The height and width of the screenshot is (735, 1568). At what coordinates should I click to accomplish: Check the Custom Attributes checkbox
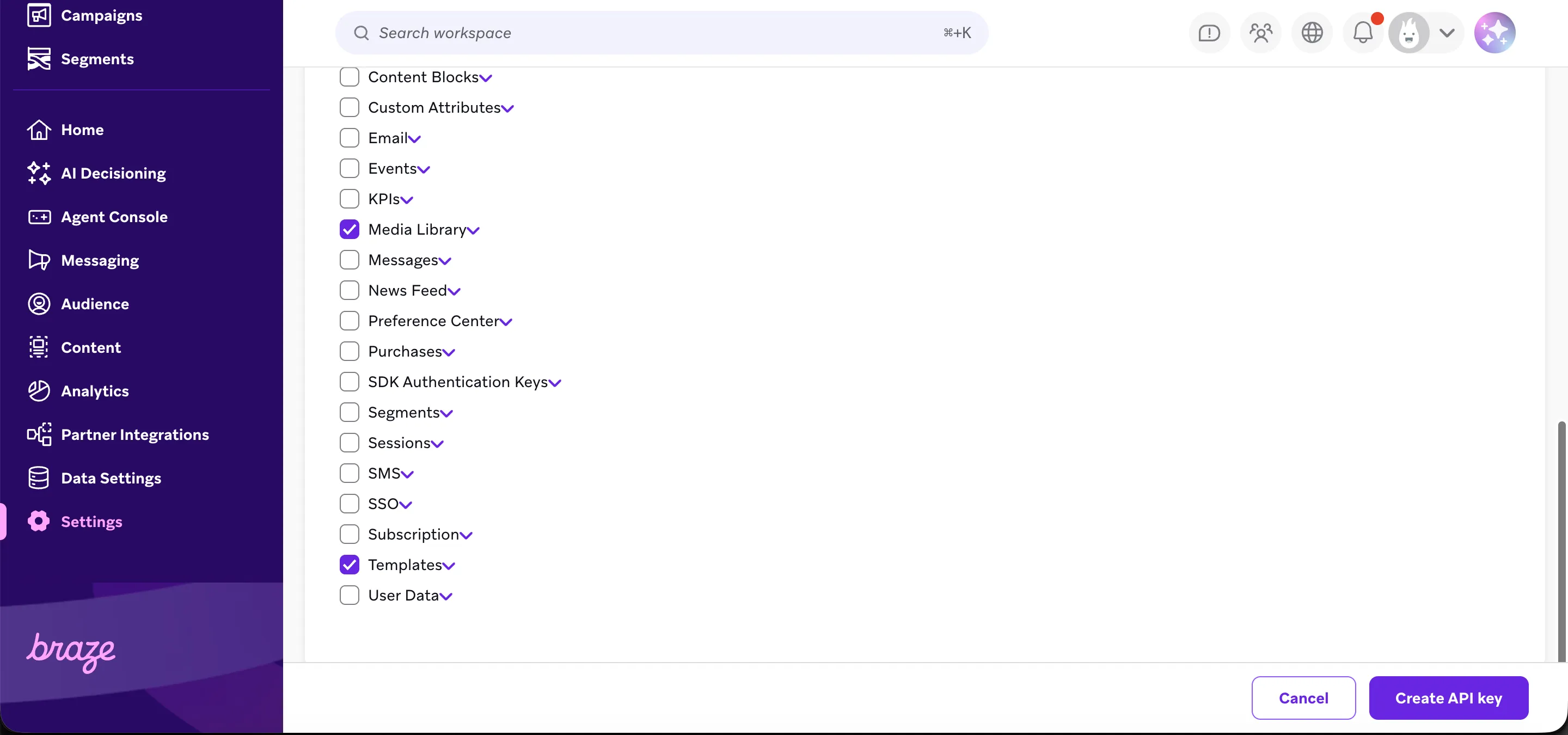(350, 108)
